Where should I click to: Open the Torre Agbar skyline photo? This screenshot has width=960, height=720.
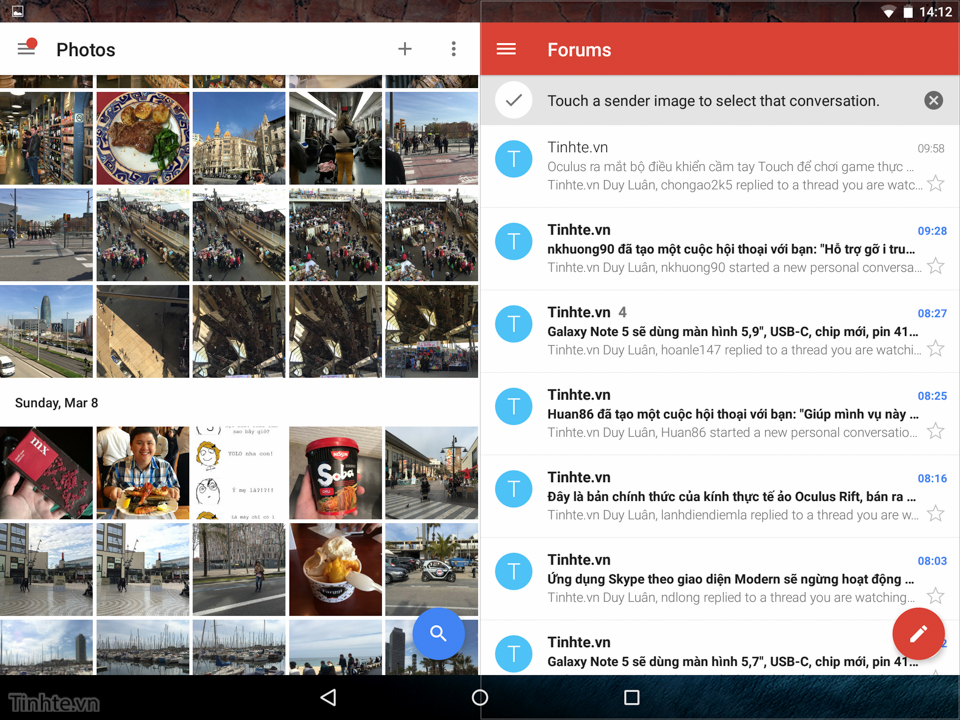point(46,331)
